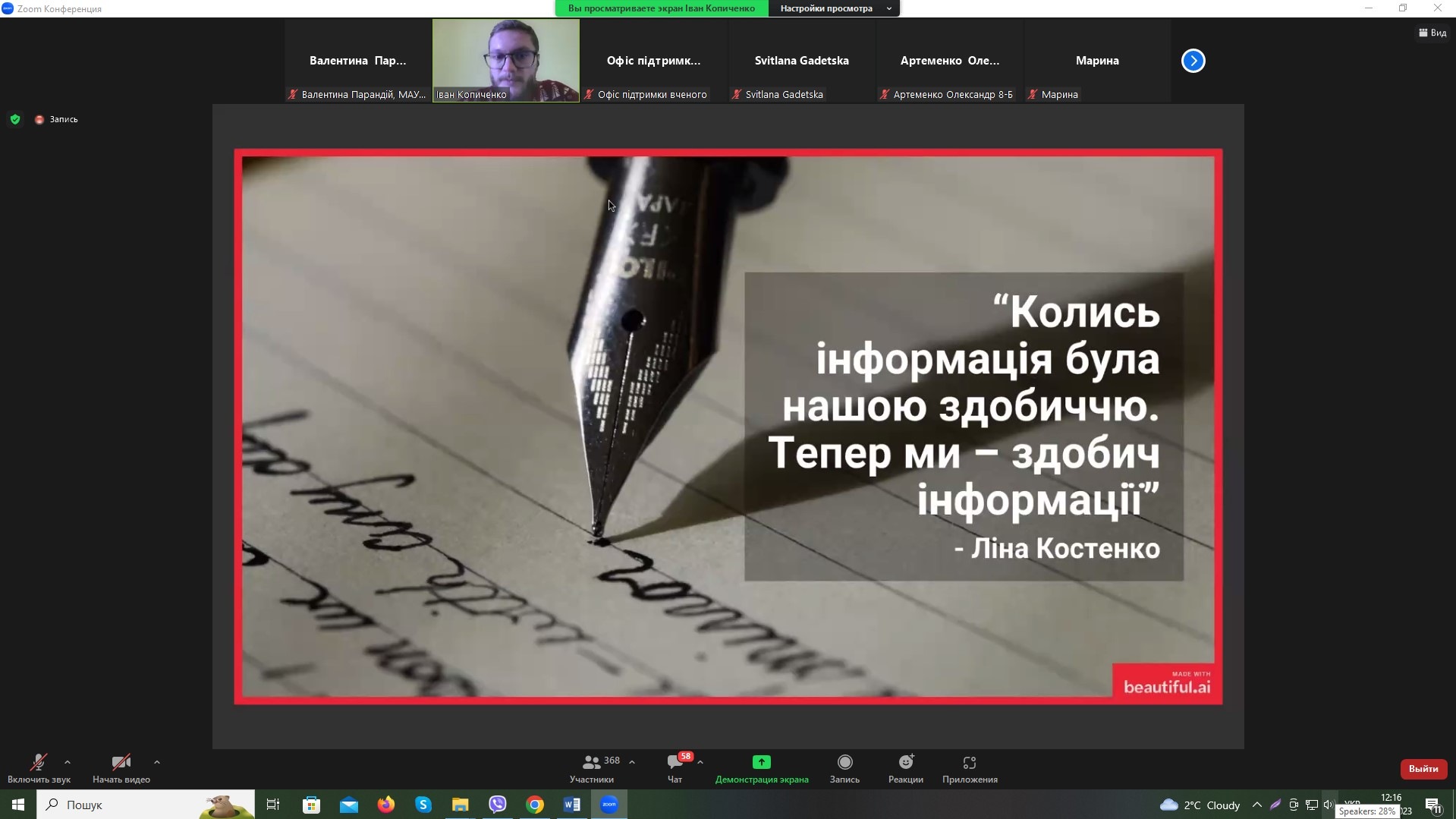Open Google Chrome from the taskbar

(535, 805)
